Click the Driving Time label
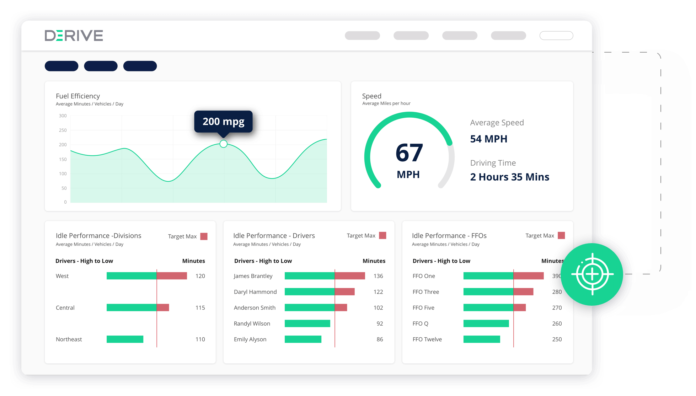696x396 pixels. click(x=493, y=163)
